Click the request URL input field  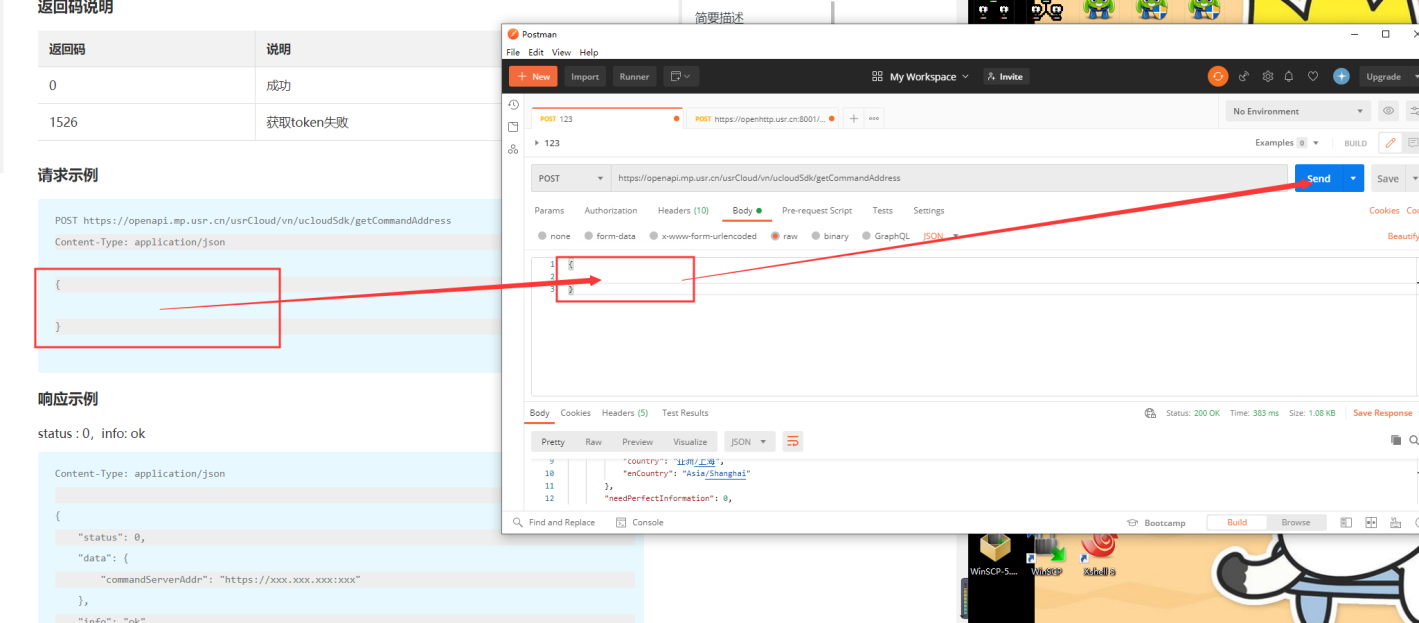click(940, 178)
